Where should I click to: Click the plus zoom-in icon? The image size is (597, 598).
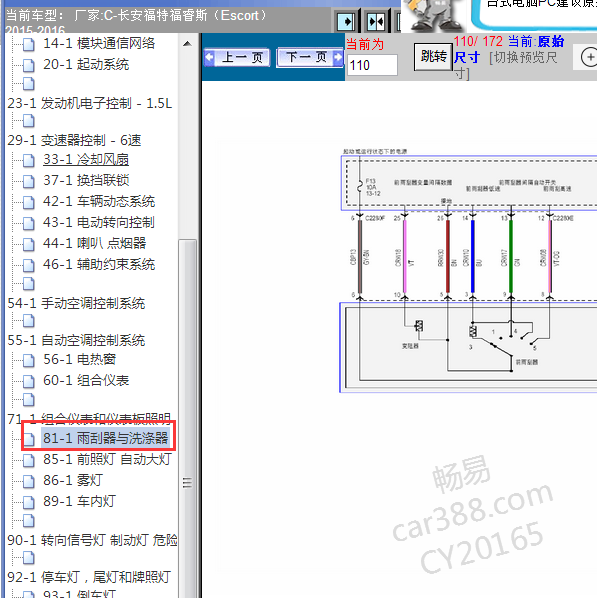coord(589,57)
